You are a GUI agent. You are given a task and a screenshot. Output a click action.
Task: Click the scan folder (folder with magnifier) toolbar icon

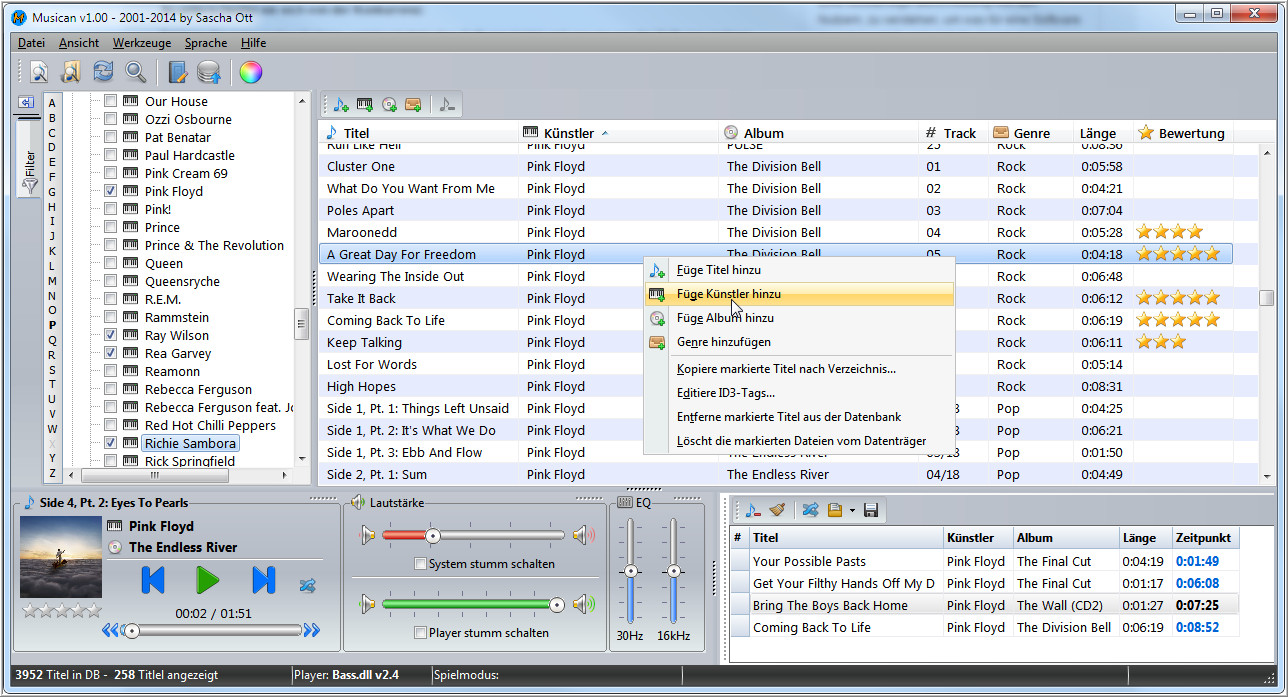click(70, 72)
